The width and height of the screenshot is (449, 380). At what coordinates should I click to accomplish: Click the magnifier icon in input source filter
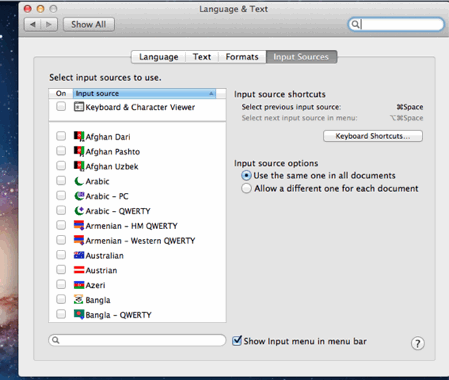(56, 340)
